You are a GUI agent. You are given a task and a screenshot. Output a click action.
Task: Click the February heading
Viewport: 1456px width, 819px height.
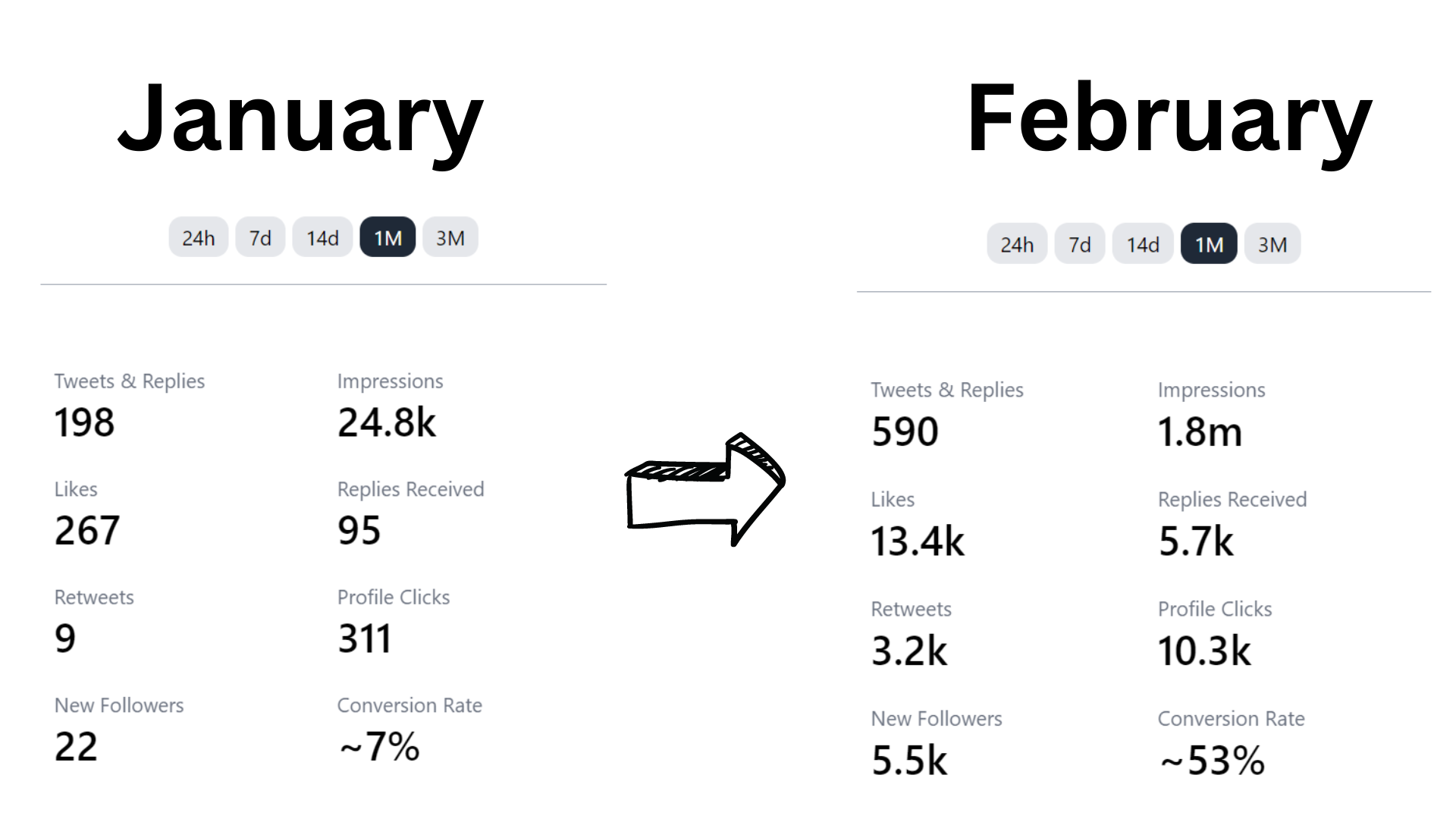tap(1169, 121)
